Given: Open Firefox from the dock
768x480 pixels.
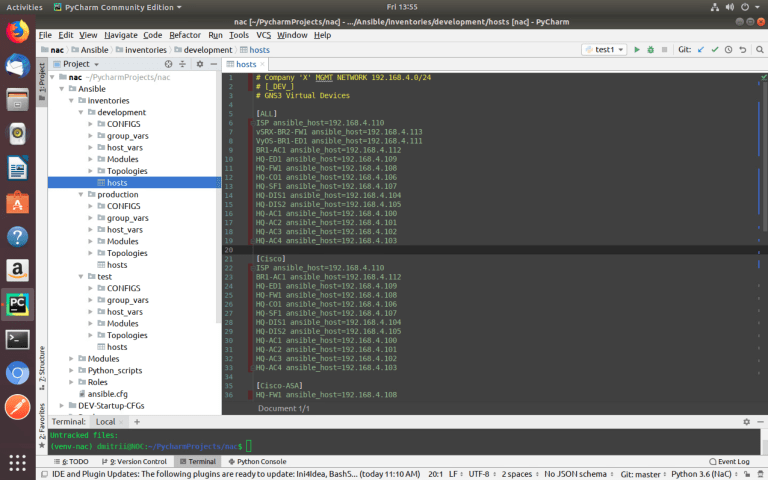Looking at the screenshot, I should 18,32.
